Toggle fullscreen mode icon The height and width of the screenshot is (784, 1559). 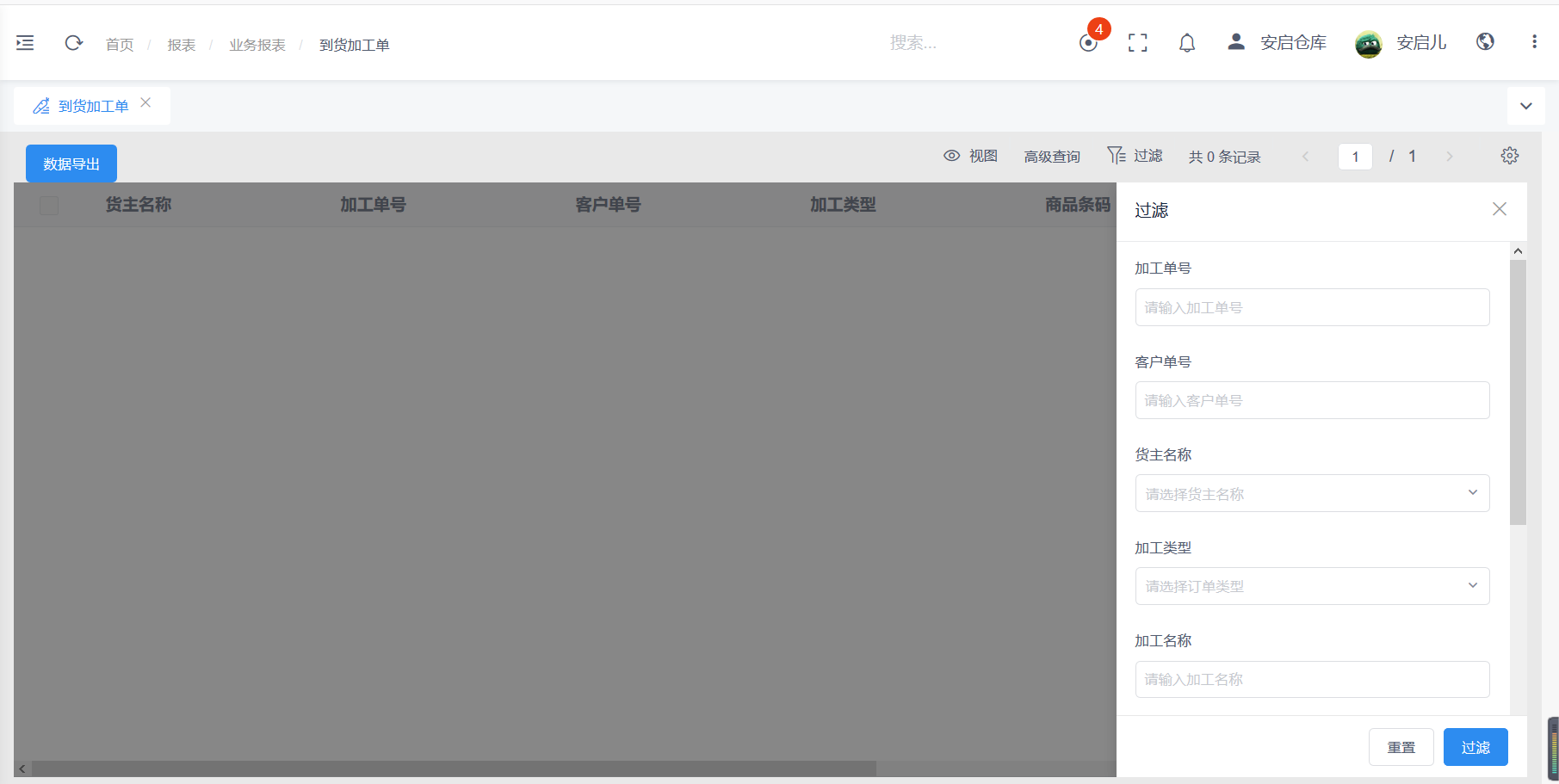(1138, 43)
